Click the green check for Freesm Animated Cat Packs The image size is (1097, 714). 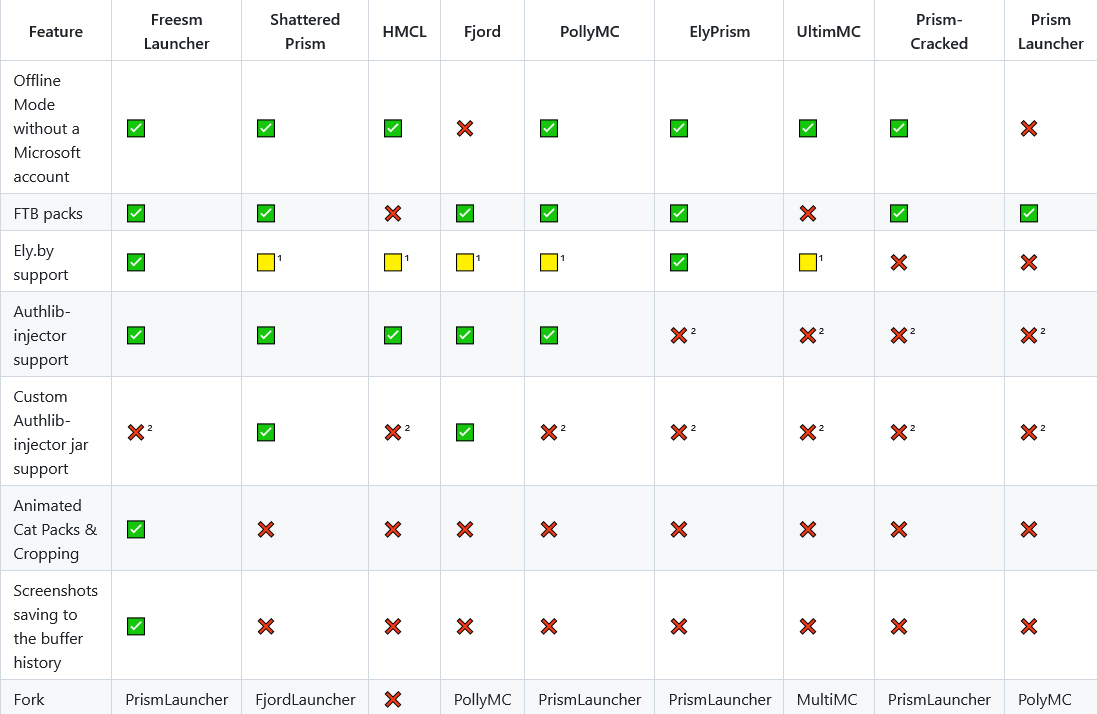[136, 529]
